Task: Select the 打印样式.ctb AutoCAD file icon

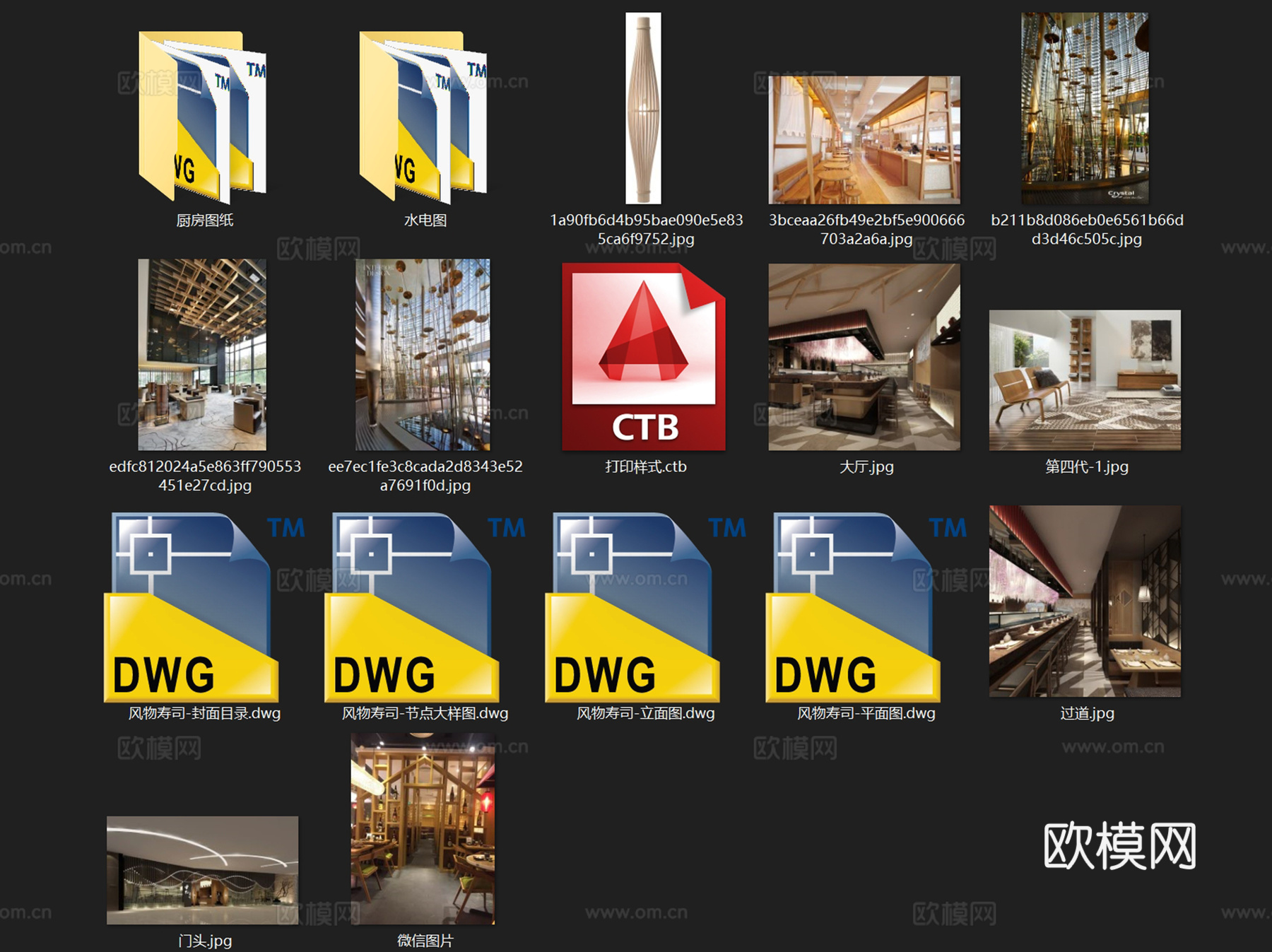Action: (x=644, y=357)
